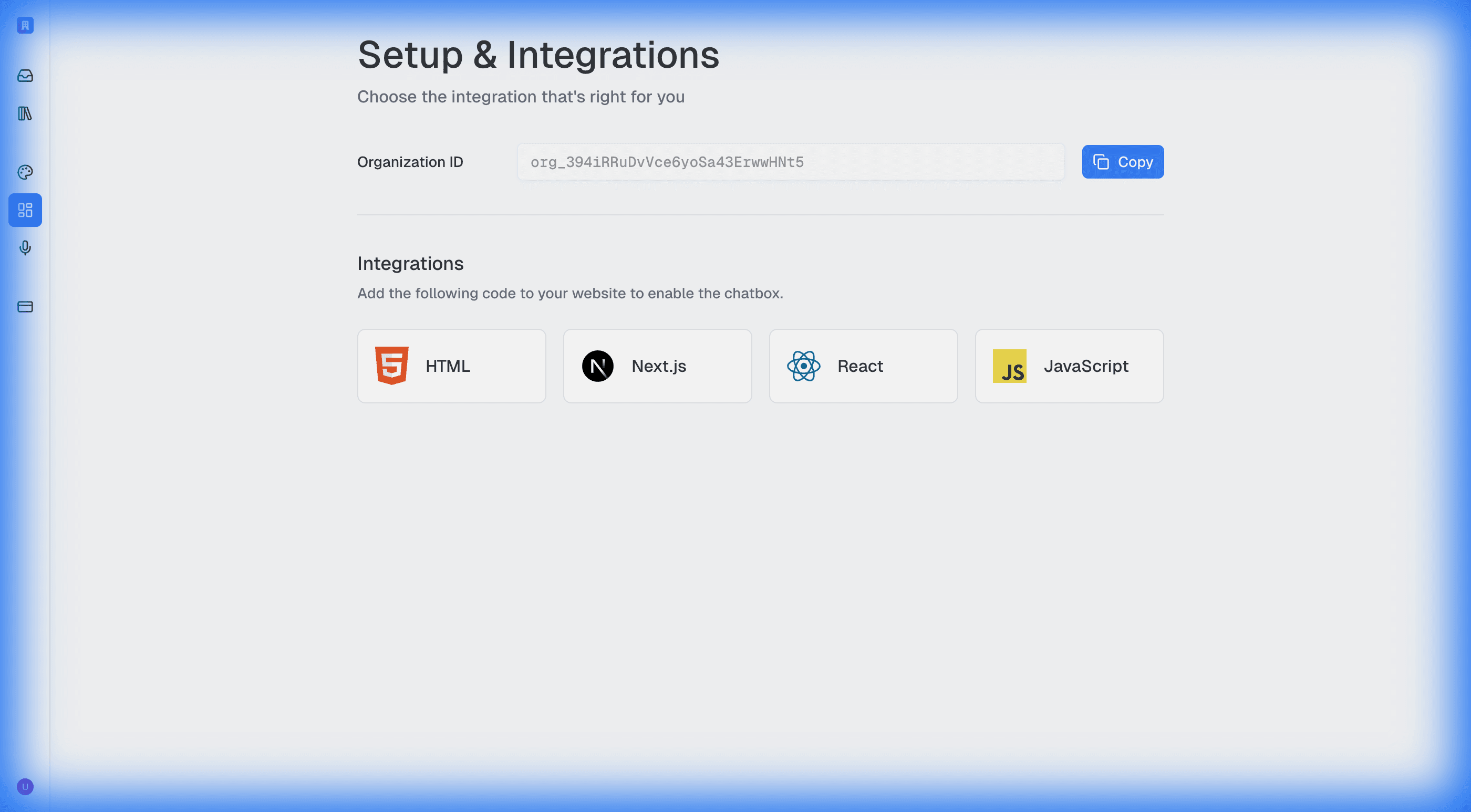
Task: Click the duplicate-pages icon inside the Copy button
Action: pyautogui.click(x=1101, y=161)
